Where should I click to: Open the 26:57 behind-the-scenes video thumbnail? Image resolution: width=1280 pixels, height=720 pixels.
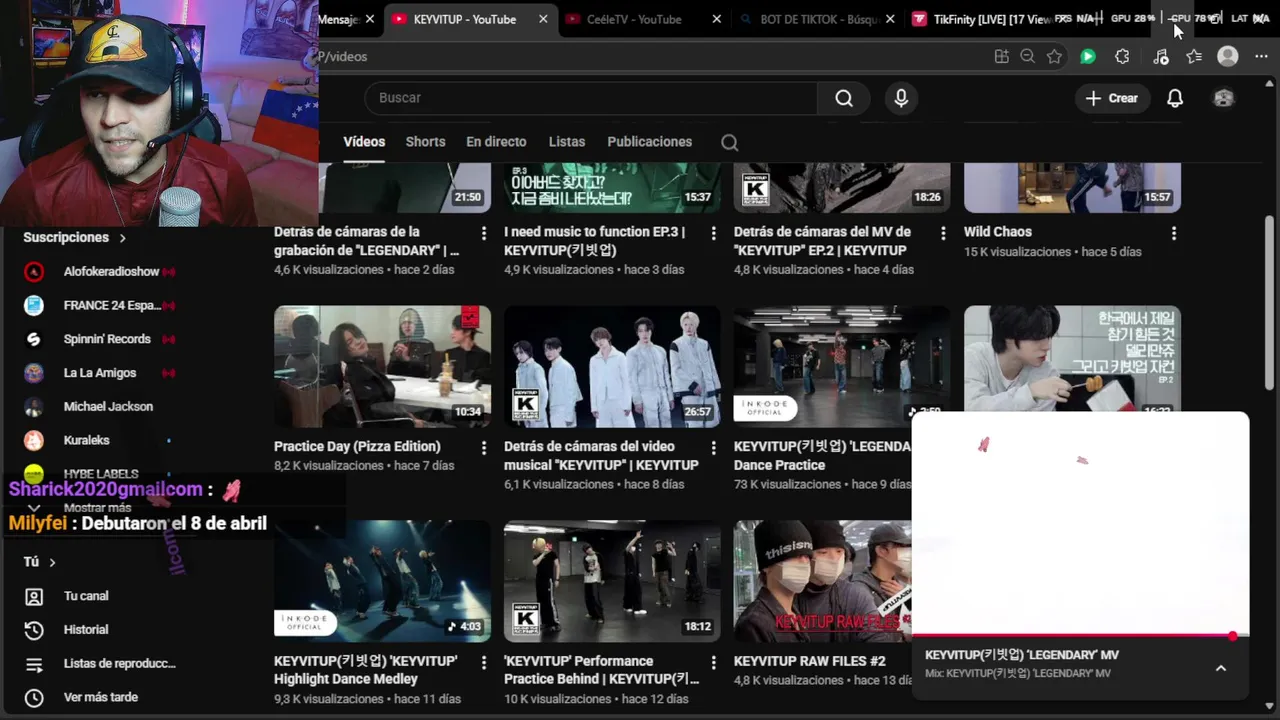(x=612, y=367)
